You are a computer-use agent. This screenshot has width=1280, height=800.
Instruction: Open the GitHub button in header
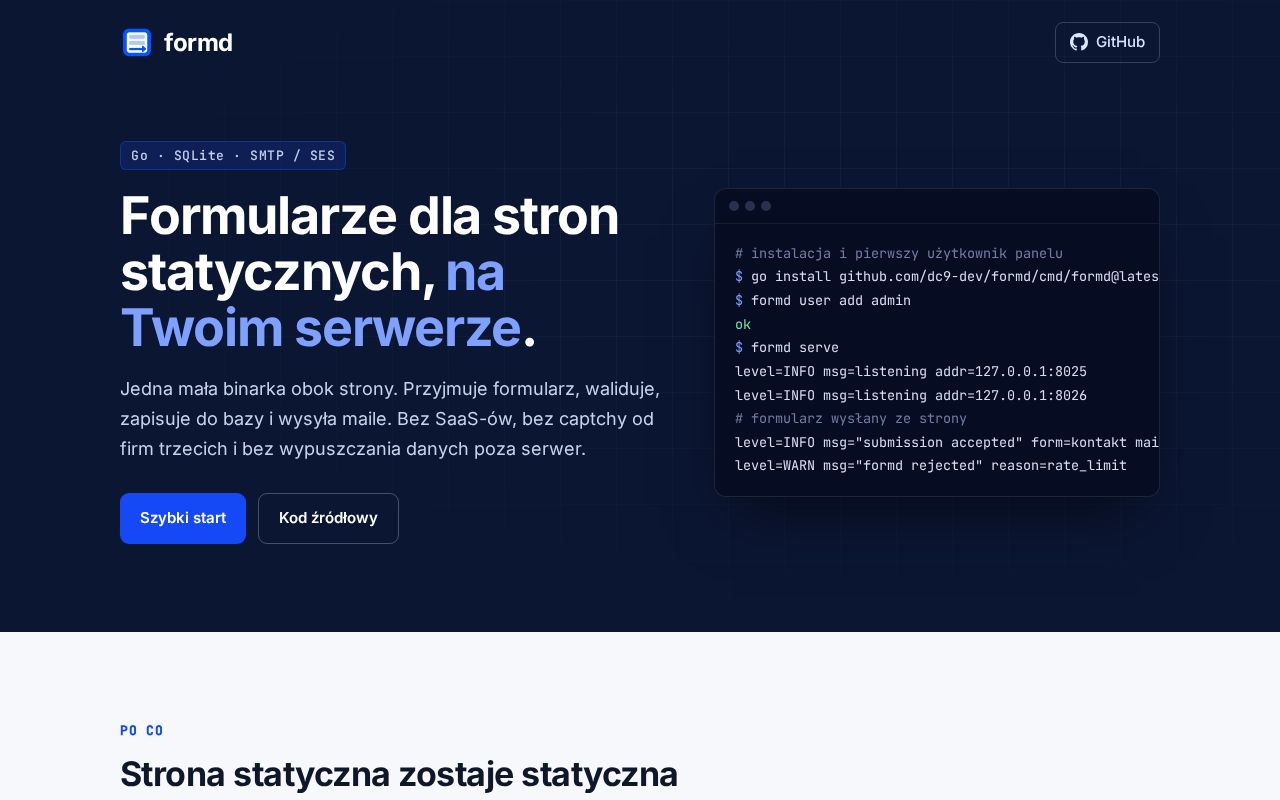tap(1107, 42)
